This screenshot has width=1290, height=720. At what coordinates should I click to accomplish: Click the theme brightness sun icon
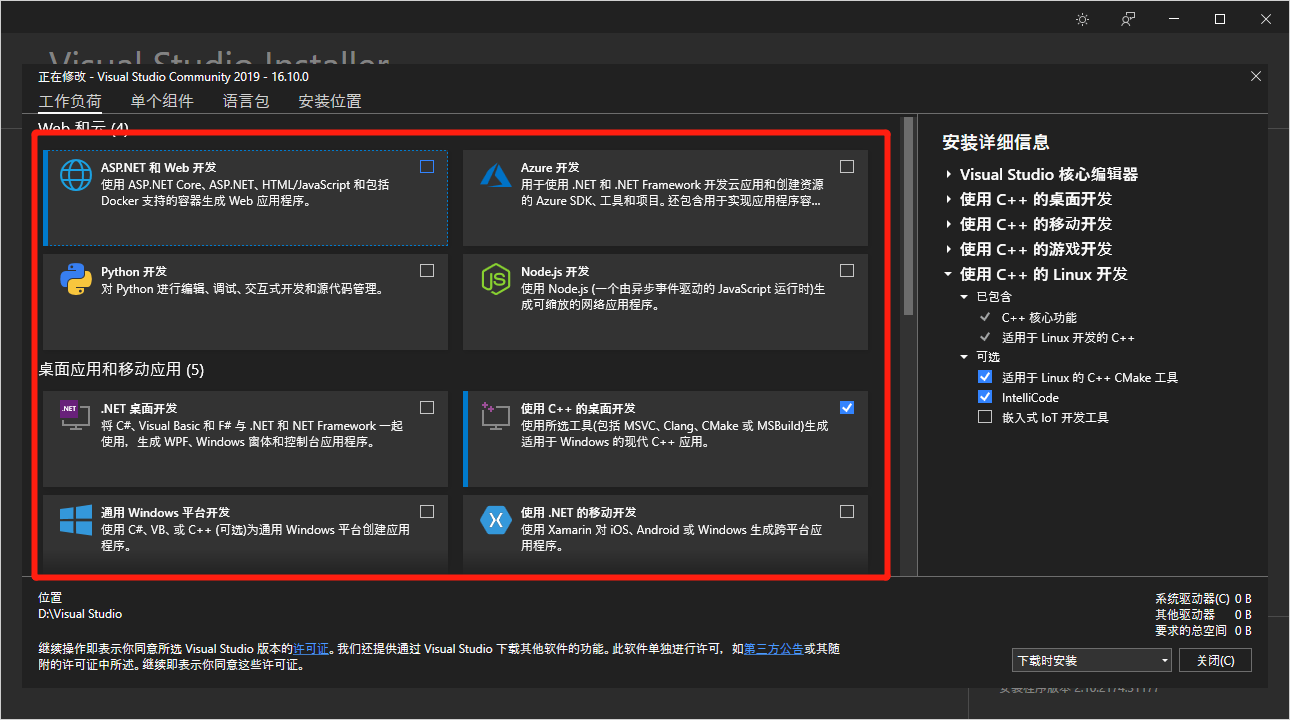point(1082,19)
